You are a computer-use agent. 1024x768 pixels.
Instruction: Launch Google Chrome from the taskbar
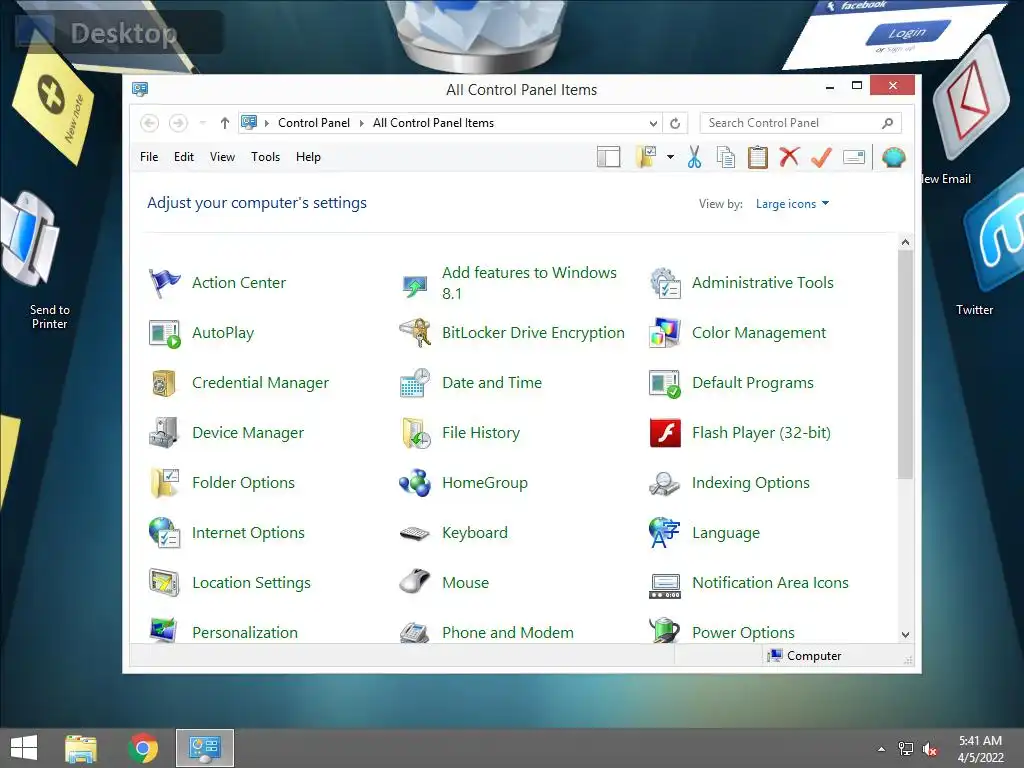click(143, 748)
